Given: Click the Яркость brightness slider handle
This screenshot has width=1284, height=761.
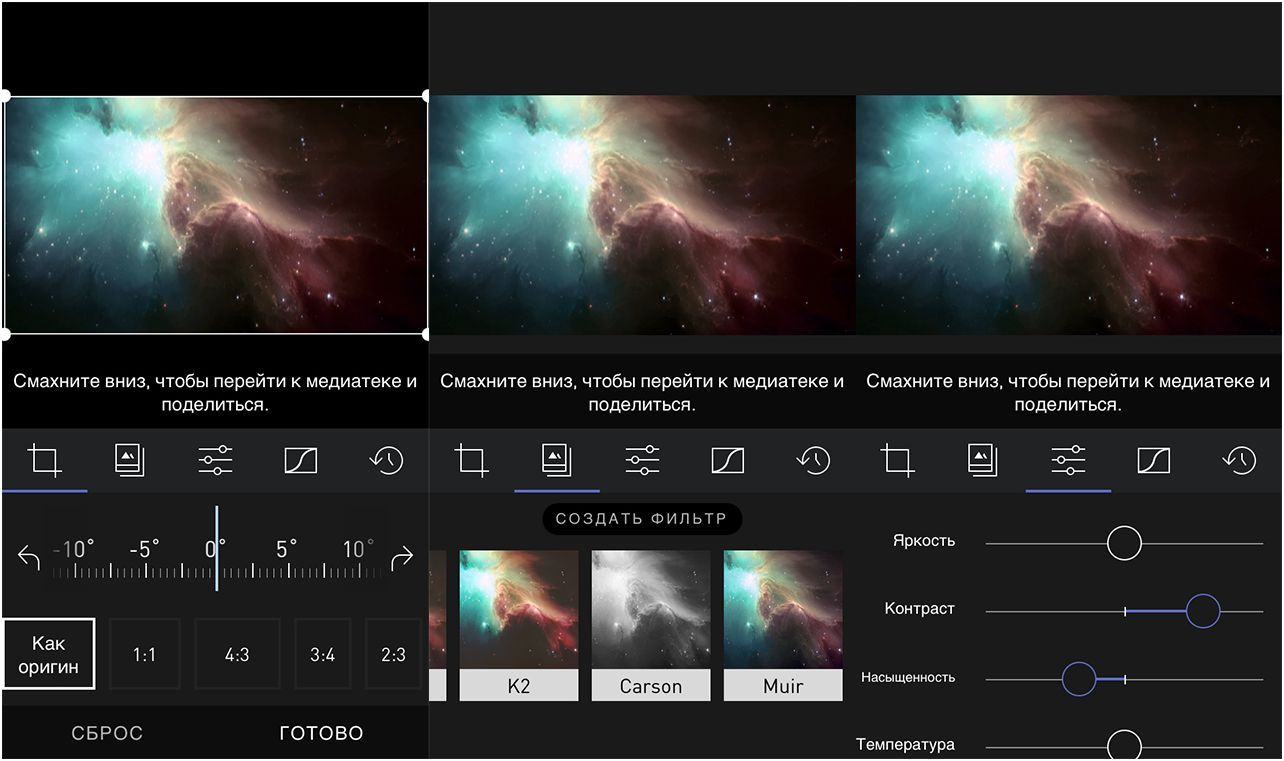Looking at the screenshot, I should click(1124, 542).
